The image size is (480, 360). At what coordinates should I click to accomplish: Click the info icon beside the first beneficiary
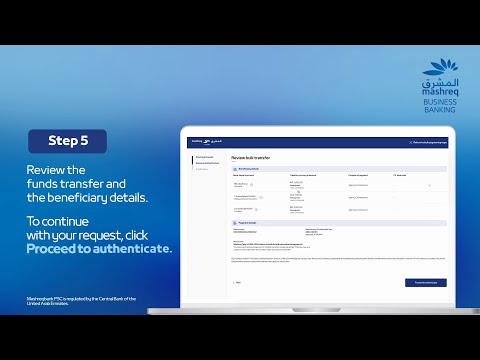coord(252,184)
